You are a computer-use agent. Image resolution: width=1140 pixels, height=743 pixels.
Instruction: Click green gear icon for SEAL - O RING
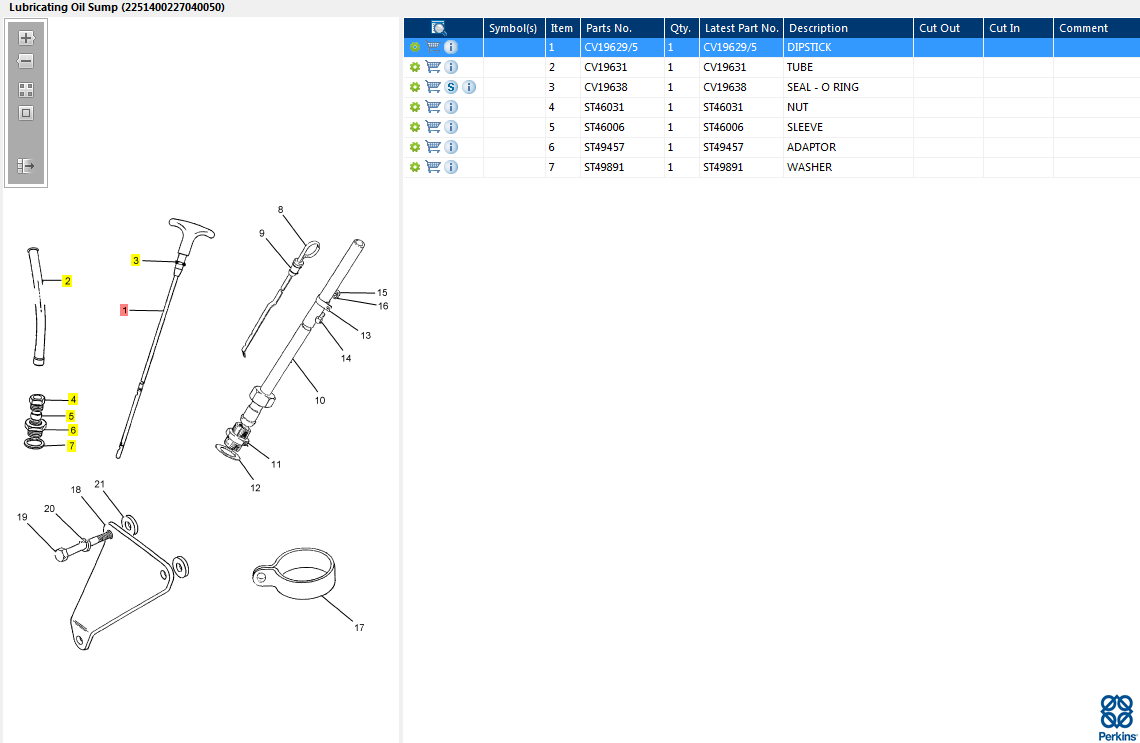point(415,87)
